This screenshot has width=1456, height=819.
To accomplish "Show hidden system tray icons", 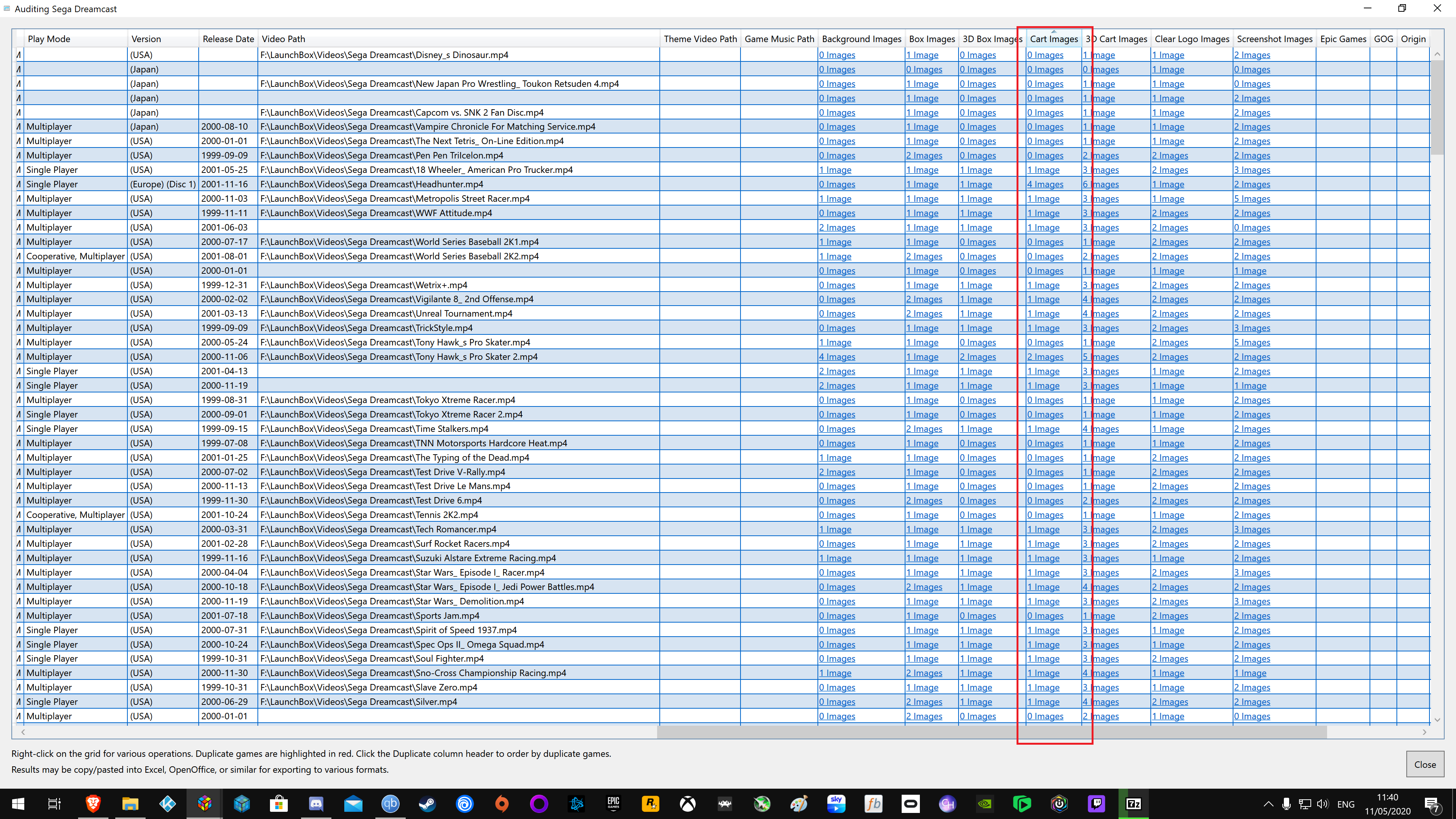I will [x=1268, y=804].
